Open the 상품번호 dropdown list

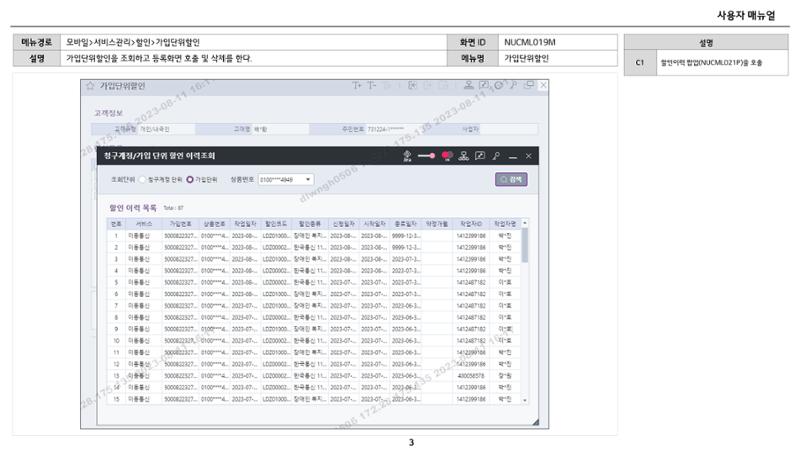tap(308, 180)
